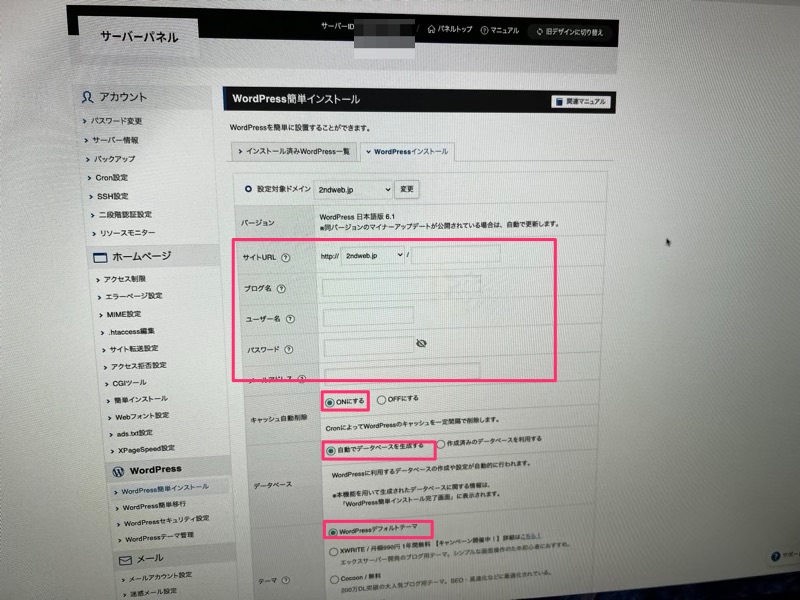Open メールアカウント設定 in sidebar

click(x=160, y=577)
